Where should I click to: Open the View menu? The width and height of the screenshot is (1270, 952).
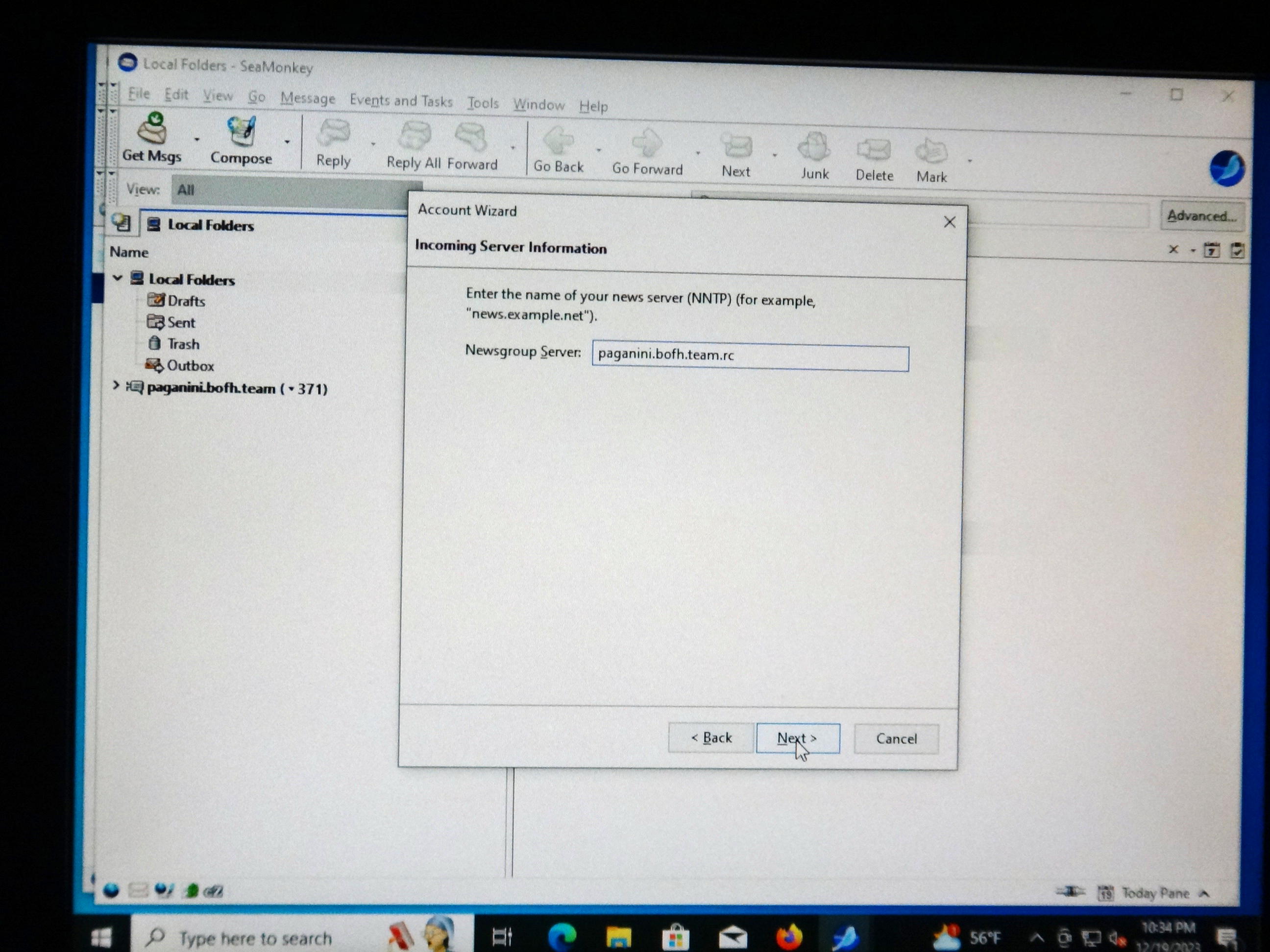point(218,96)
